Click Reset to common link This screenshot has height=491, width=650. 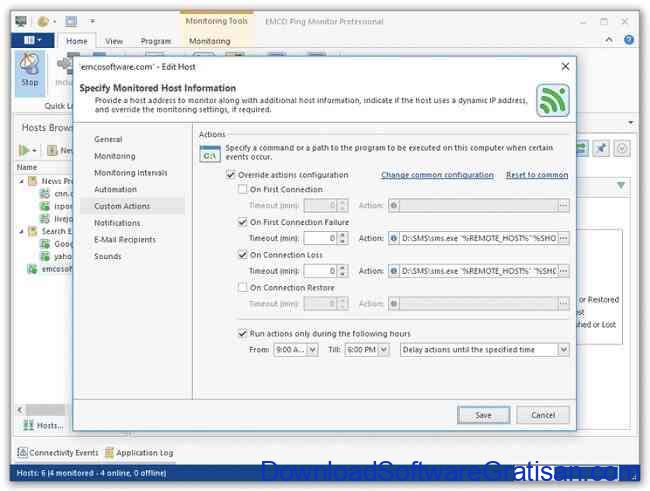(537, 175)
